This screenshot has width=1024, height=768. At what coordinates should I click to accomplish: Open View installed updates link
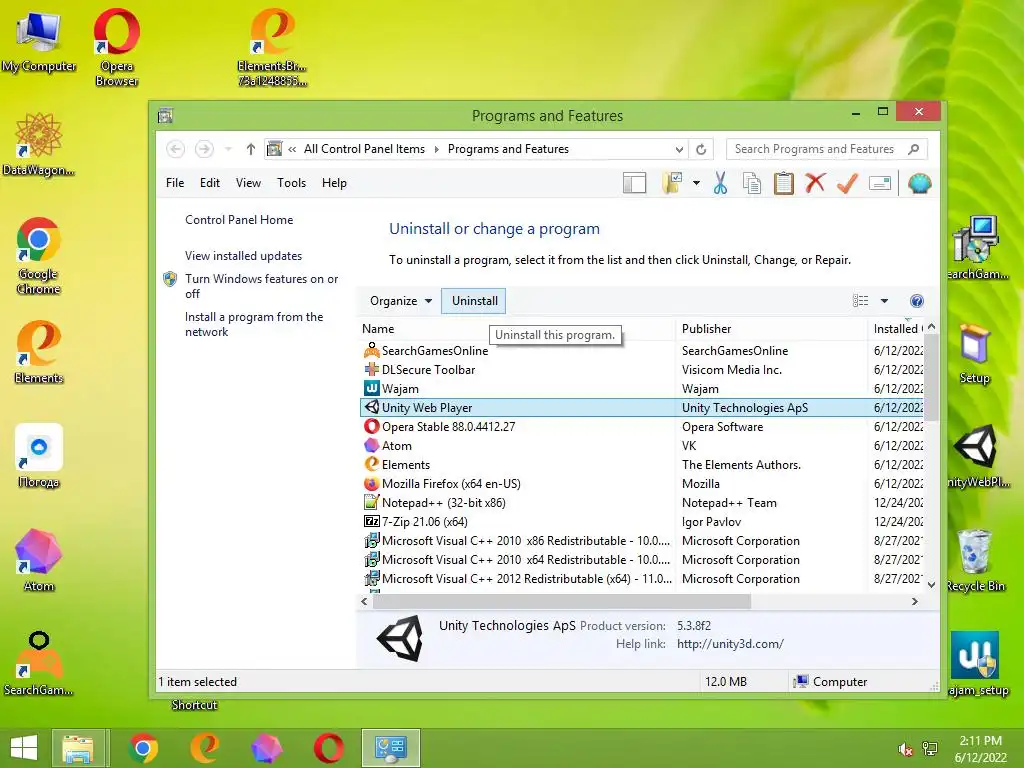pos(243,256)
